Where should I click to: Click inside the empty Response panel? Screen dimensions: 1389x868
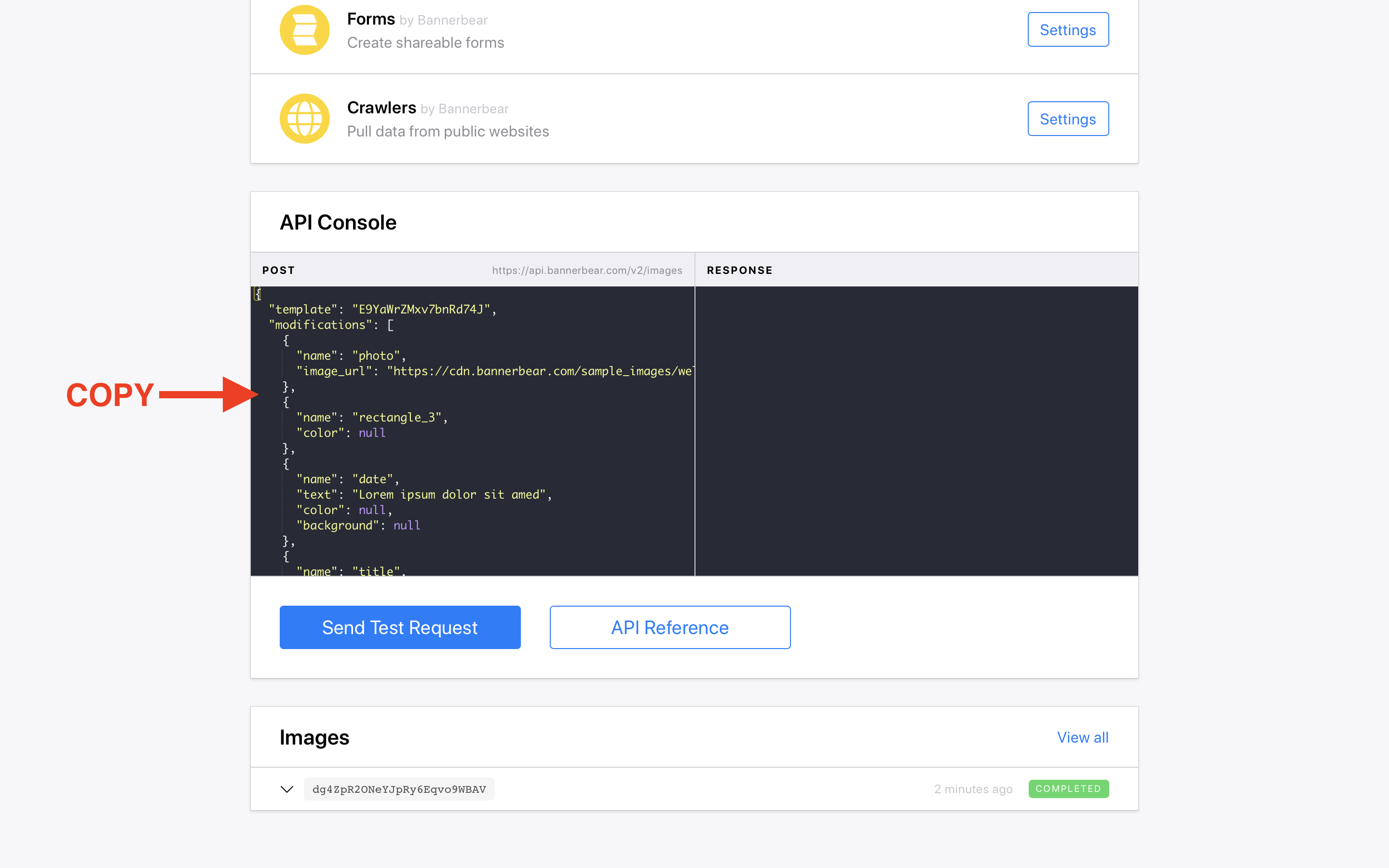pos(916,431)
